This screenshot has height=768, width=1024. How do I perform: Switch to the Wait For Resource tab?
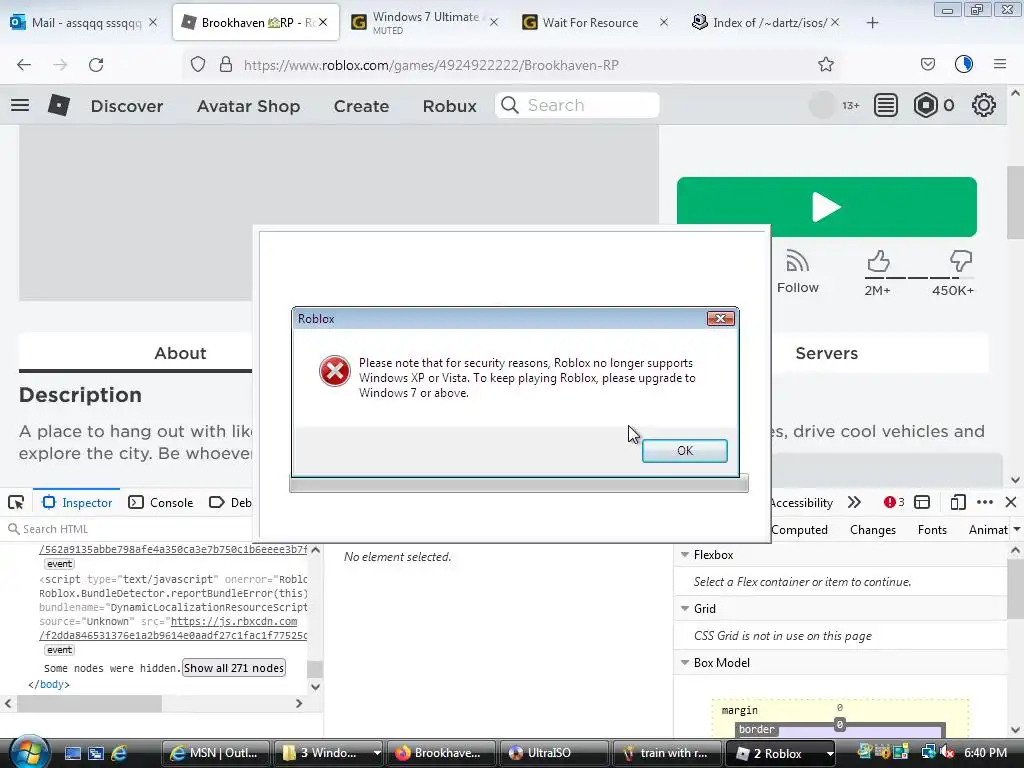tap(590, 23)
